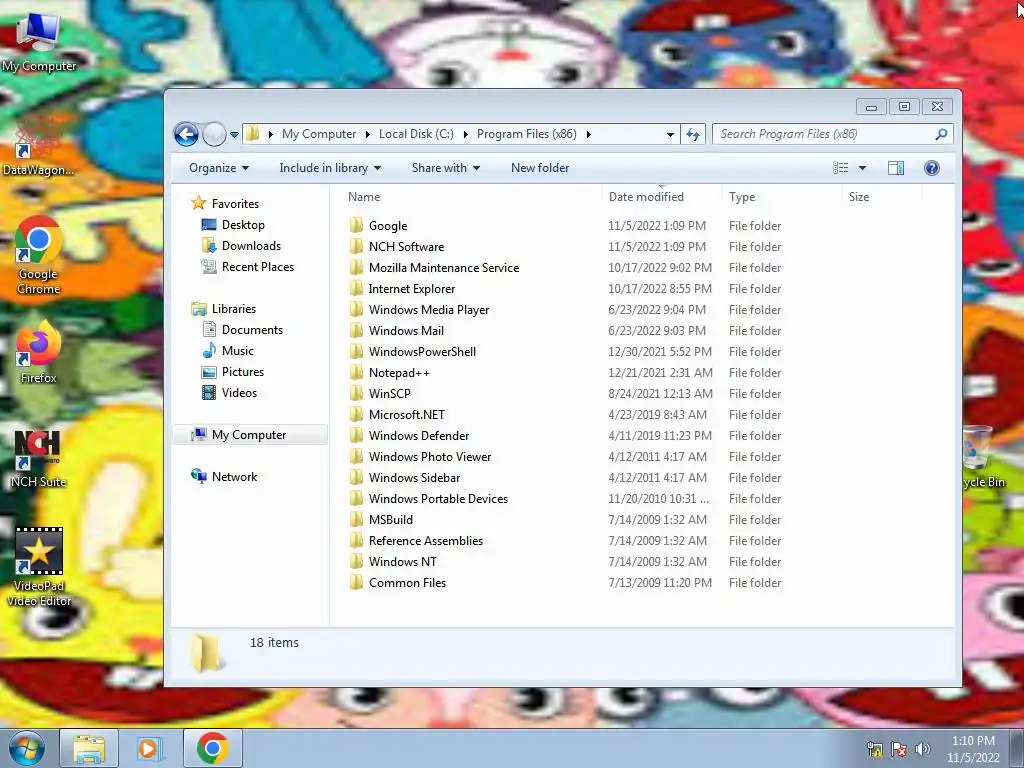Select VideoPad Video Editor desktop shortcut
The width and height of the screenshot is (1024, 768).
point(39,567)
